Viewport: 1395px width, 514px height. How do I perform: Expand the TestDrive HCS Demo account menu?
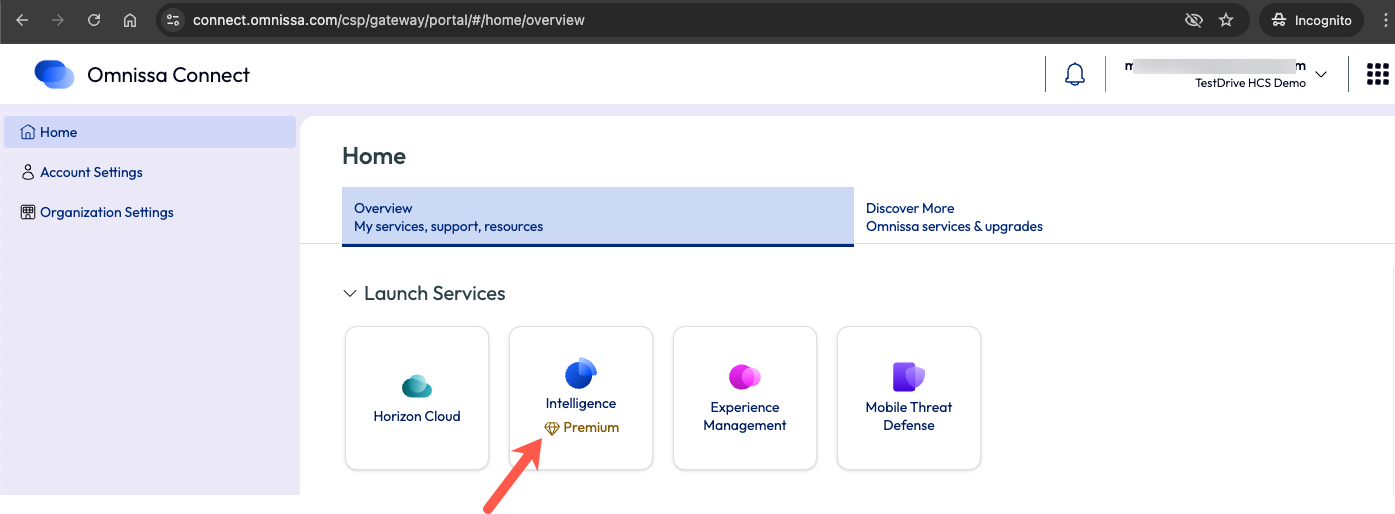[1321, 74]
